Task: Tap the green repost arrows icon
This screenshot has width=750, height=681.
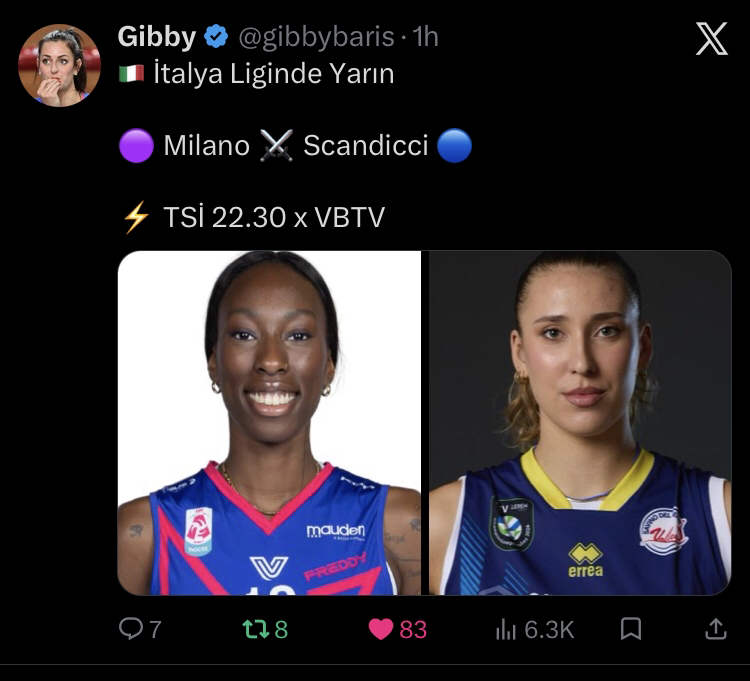Action: click(256, 629)
